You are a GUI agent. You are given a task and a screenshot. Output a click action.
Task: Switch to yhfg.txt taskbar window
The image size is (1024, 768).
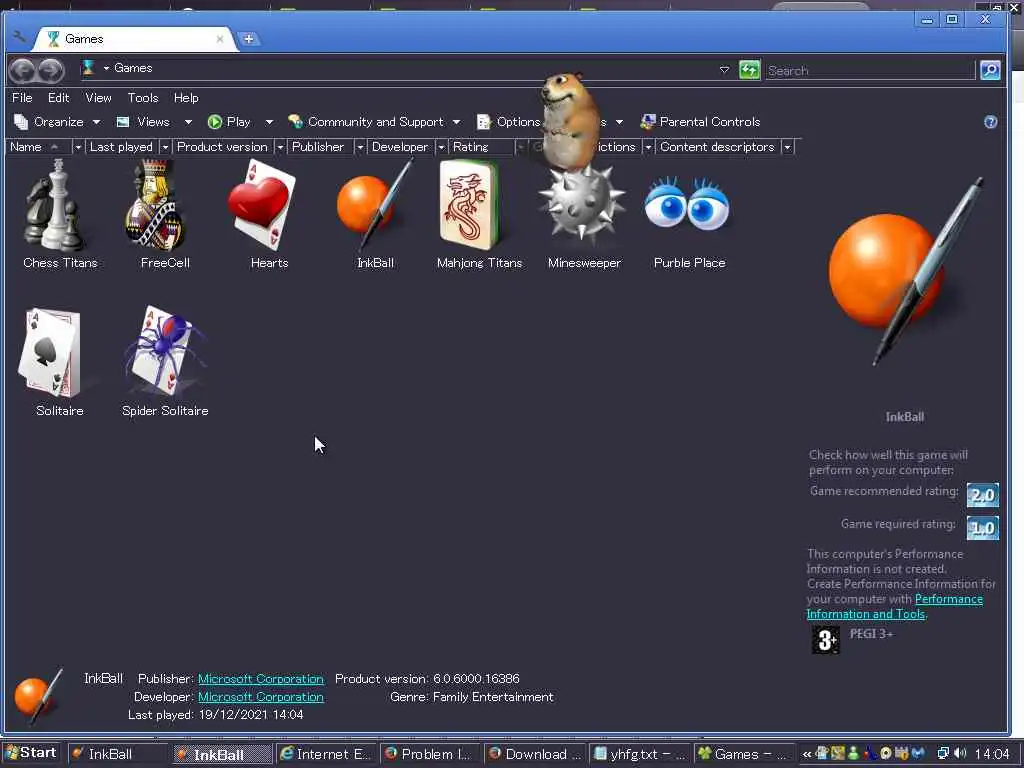pyautogui.click(x=639, y=754)
